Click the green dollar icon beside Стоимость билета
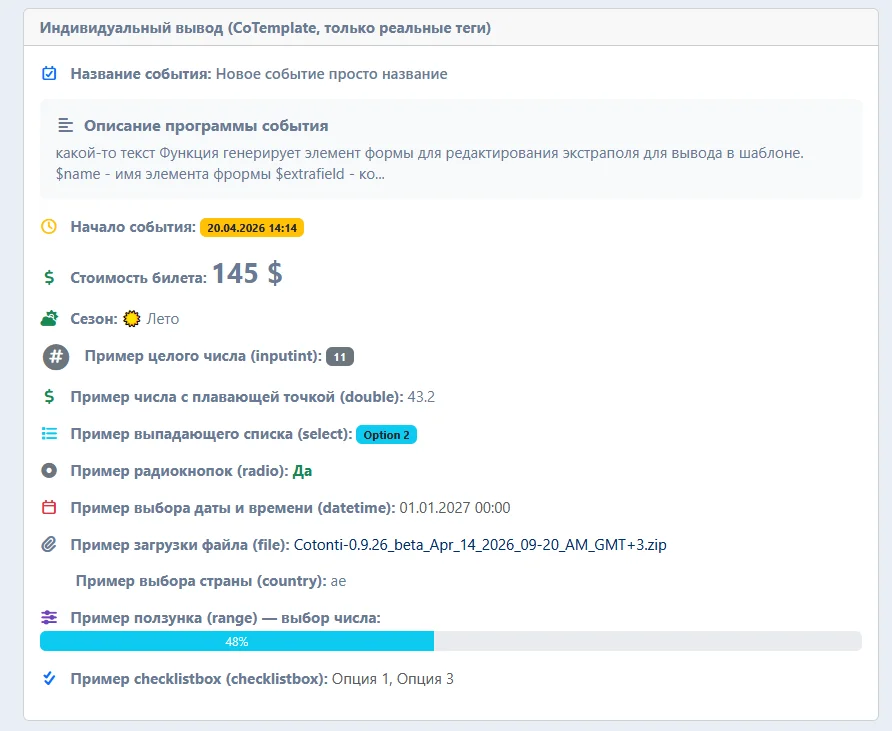892x731 pixels. 49,278
